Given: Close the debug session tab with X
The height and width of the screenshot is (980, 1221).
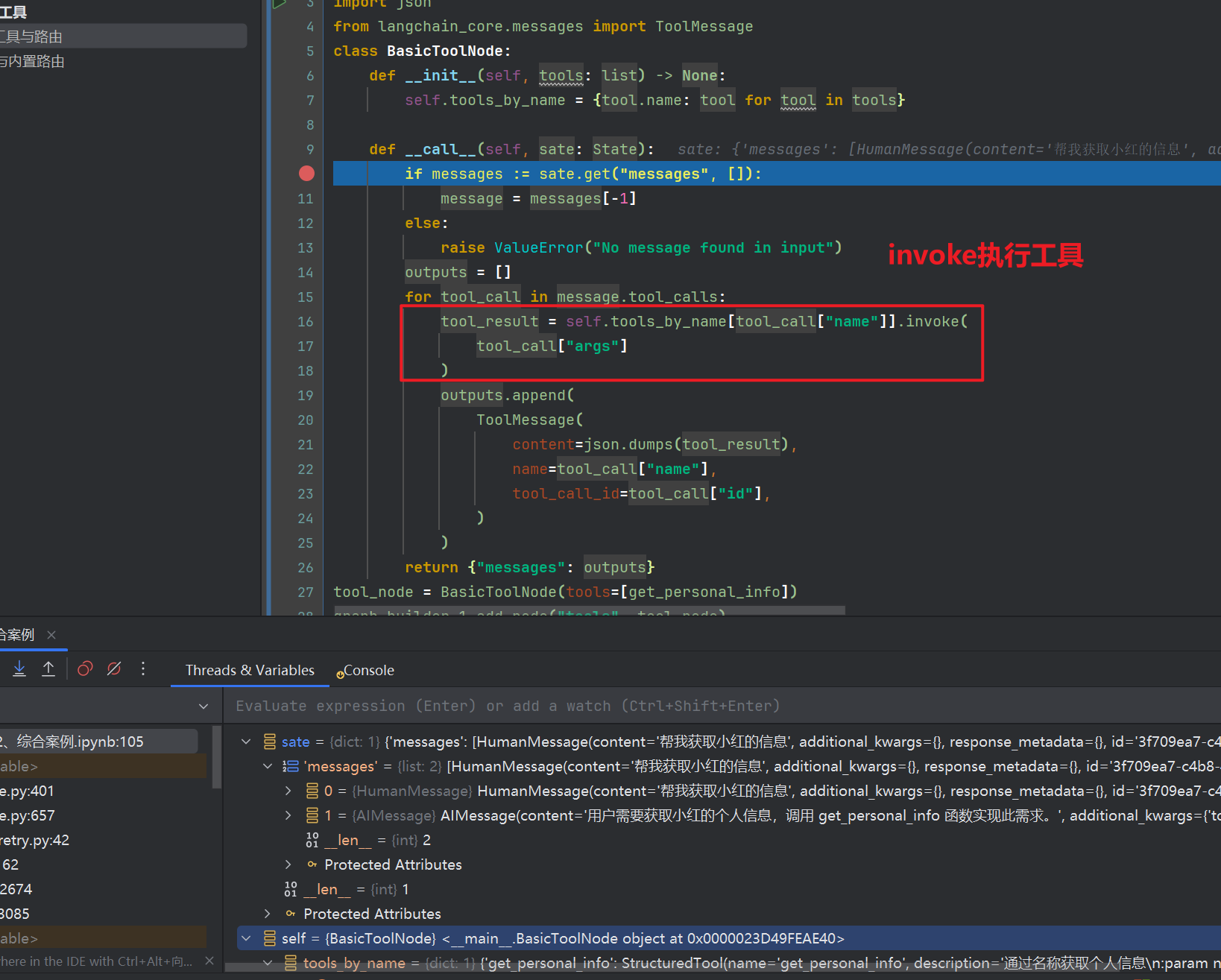Looking at the screenshot, I should pos(51,635).
